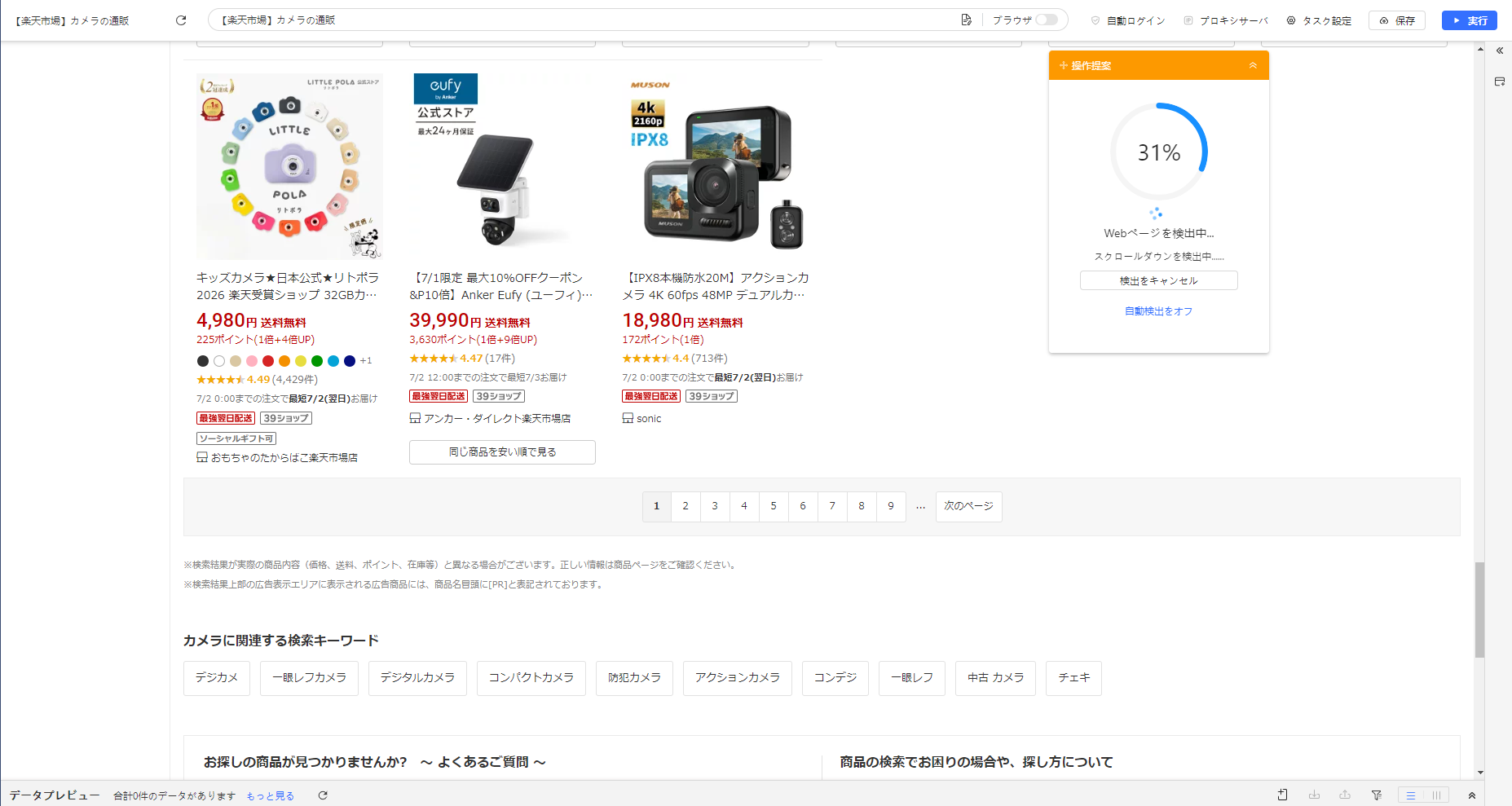
Task: Select the コンデジ keyword tag
Action: (835, 678)
